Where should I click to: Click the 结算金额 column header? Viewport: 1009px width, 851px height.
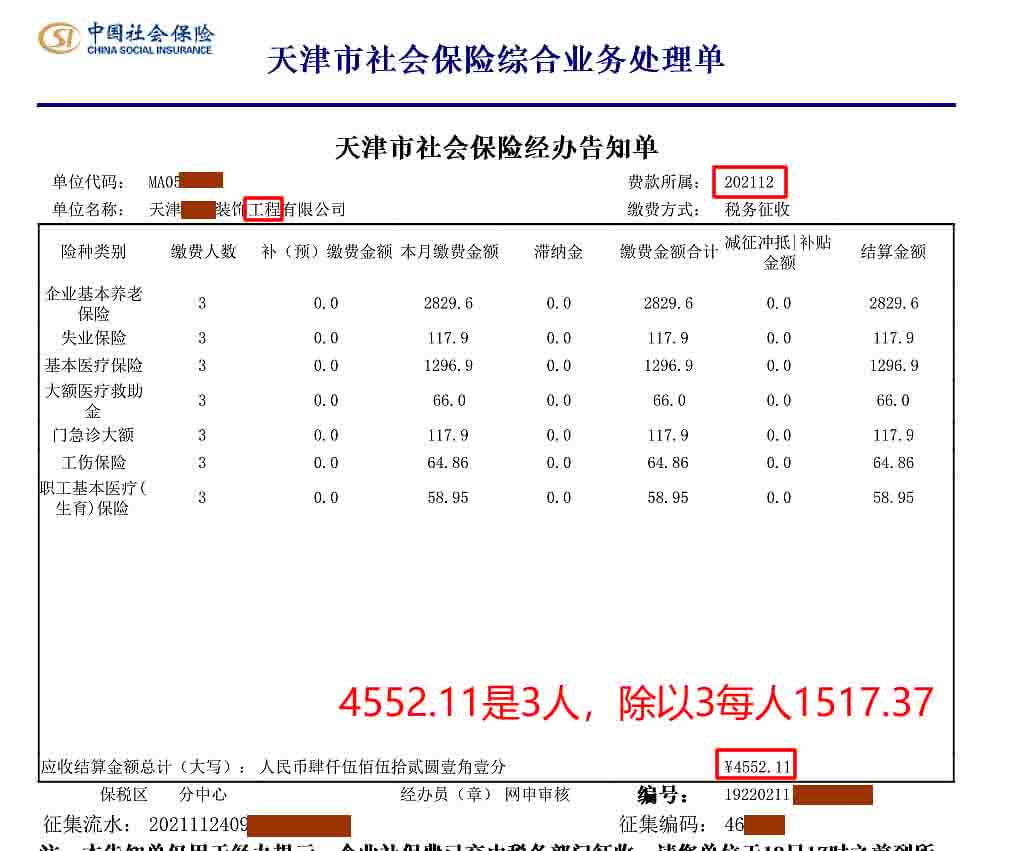coord(893,252)
